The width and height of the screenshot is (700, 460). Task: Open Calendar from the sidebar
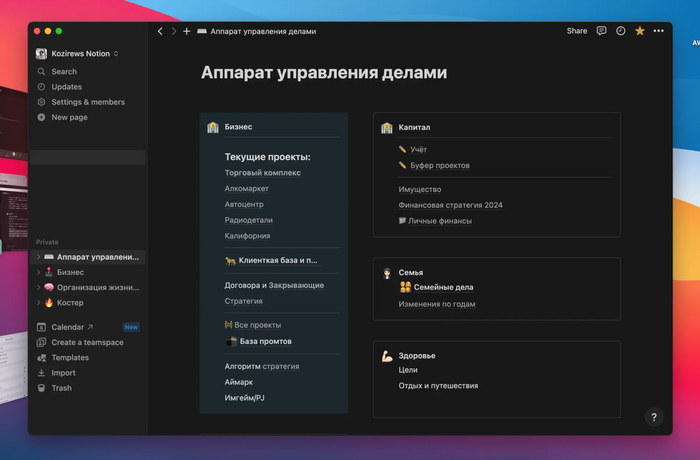[x=68, y=327]
